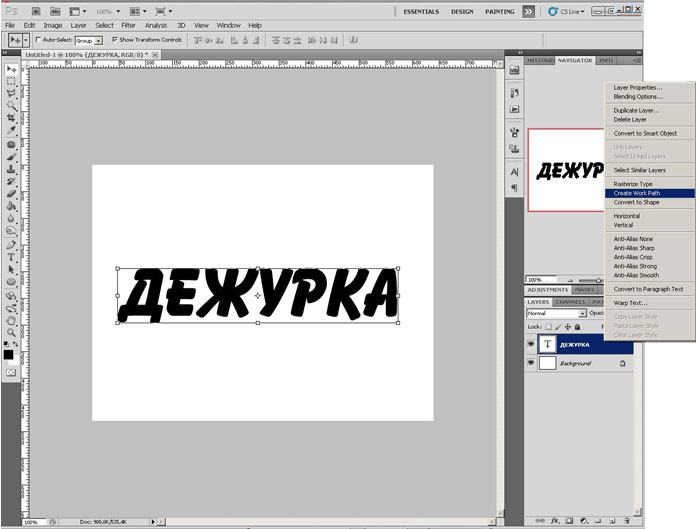Click the Delete layer trash icon
Viewport: 696px width, 529px height.
(x=625, y=521)
